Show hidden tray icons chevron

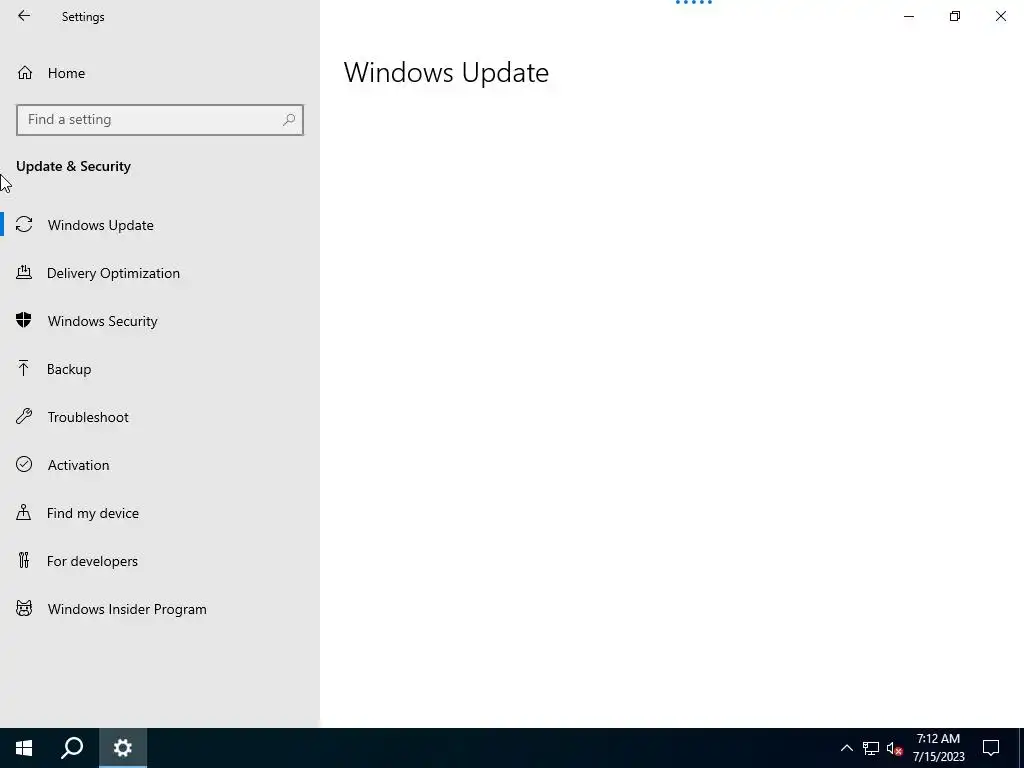pos(846,748)
